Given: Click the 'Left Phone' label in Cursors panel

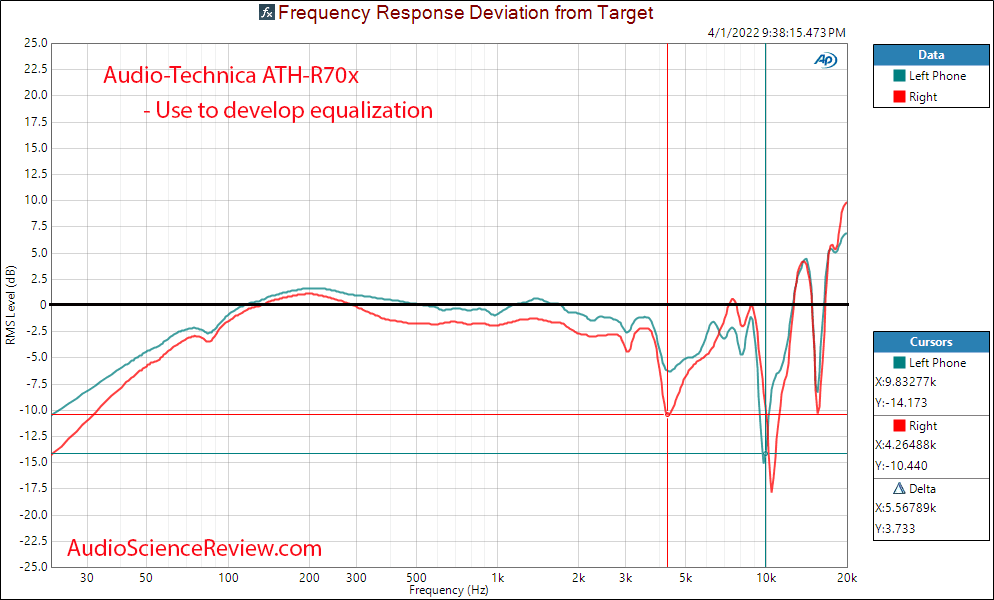Looking at the screenshot, I should tap(937, 363).
